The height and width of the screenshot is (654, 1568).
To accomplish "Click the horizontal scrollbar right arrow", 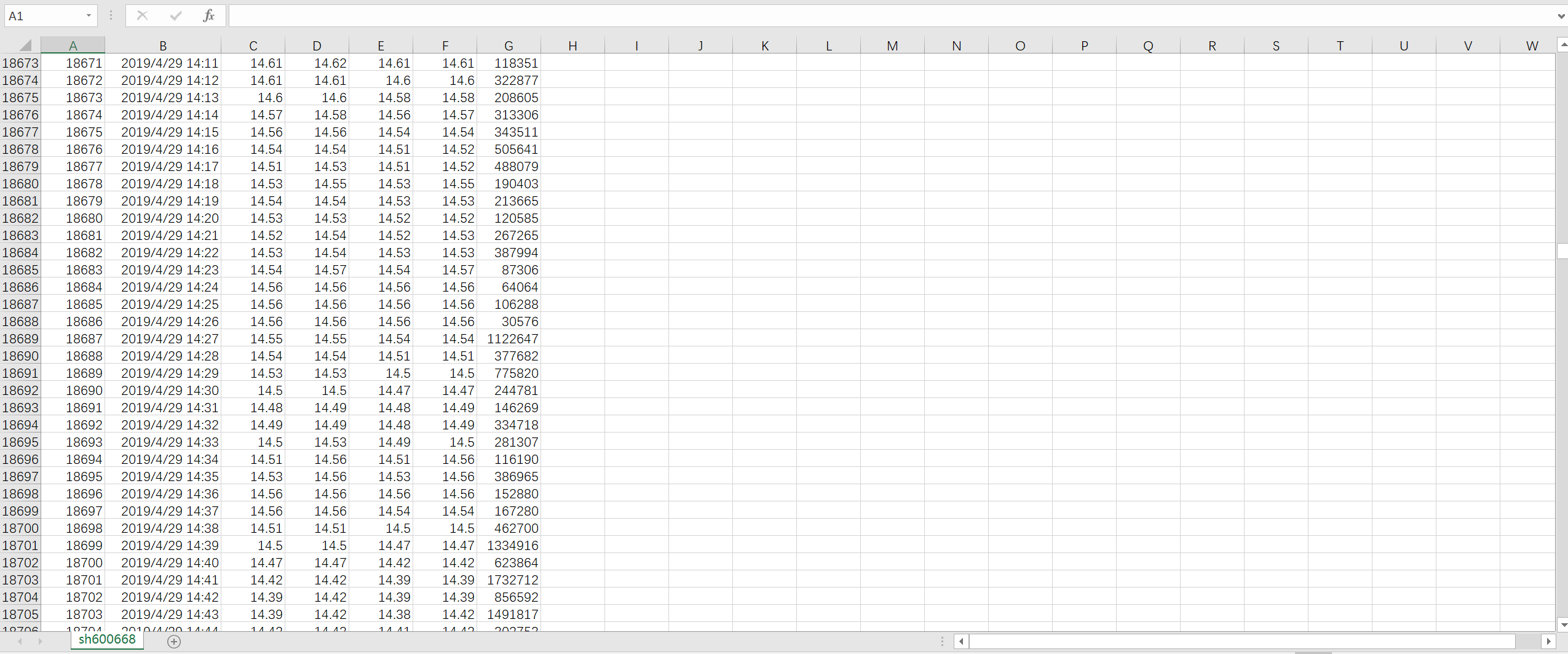I will tap(1549, 642).
